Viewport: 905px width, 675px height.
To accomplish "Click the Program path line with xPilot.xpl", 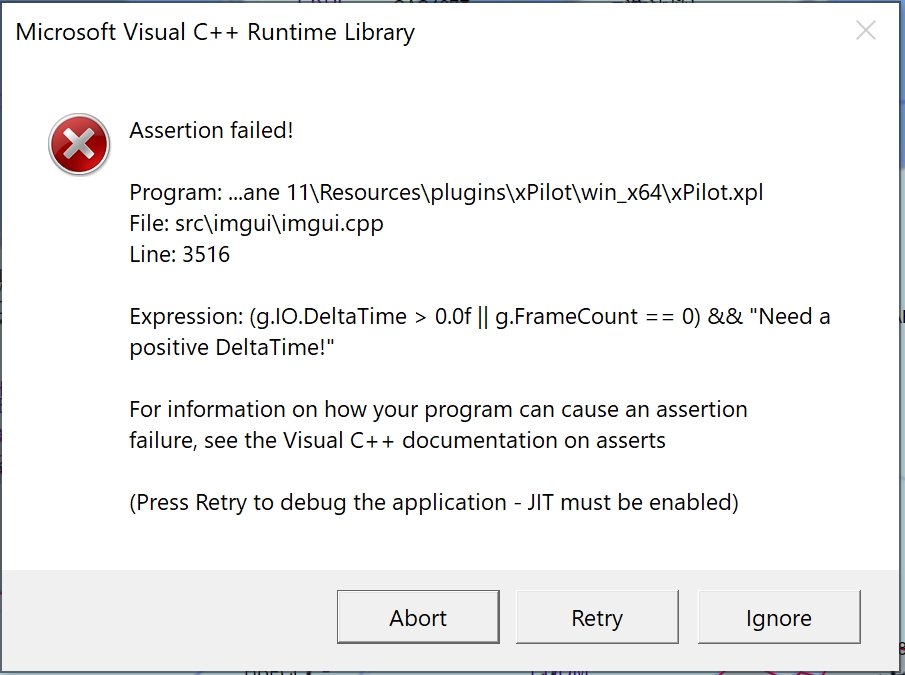I will tap(446, 193).
